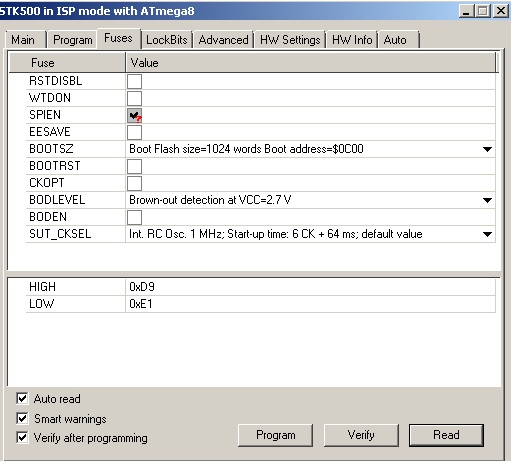Click the SPIEN fuse name
This screenshot has height=466, width=517.
45,115
